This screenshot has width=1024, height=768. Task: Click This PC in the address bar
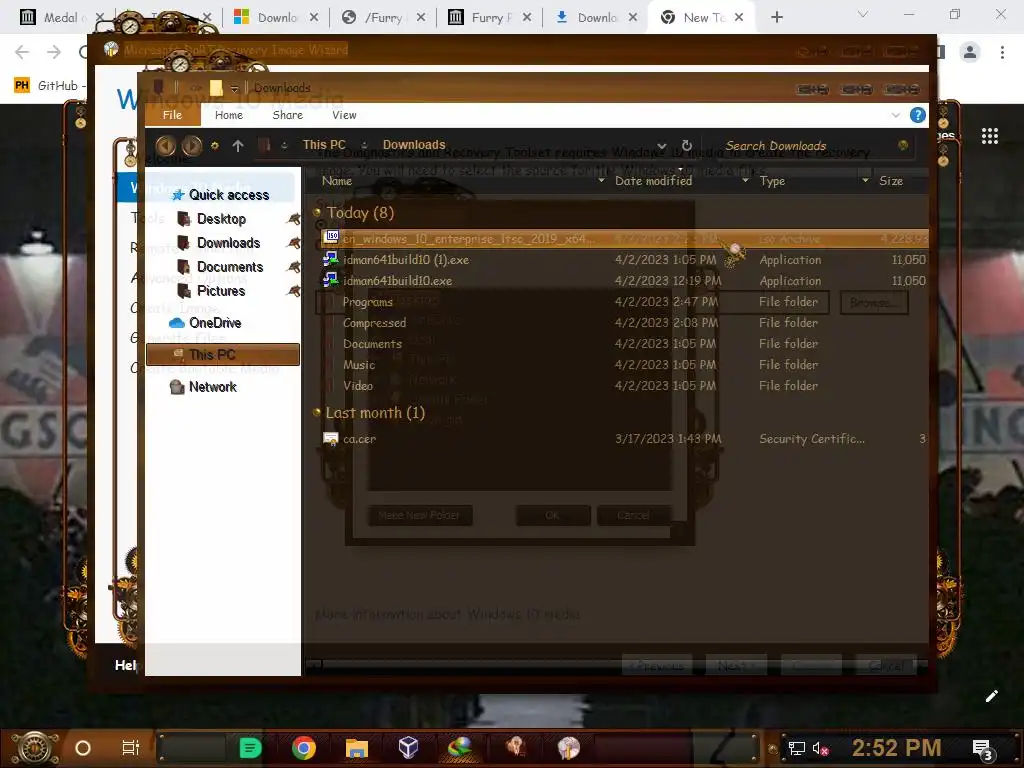click(324, 145)
